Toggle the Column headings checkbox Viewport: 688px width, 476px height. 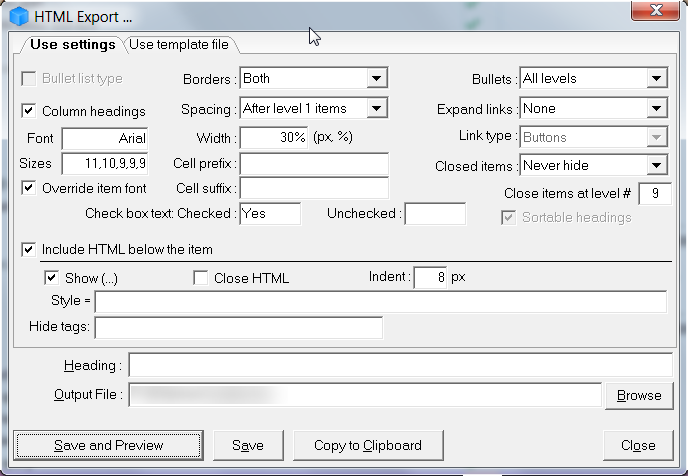click(29, 111)
